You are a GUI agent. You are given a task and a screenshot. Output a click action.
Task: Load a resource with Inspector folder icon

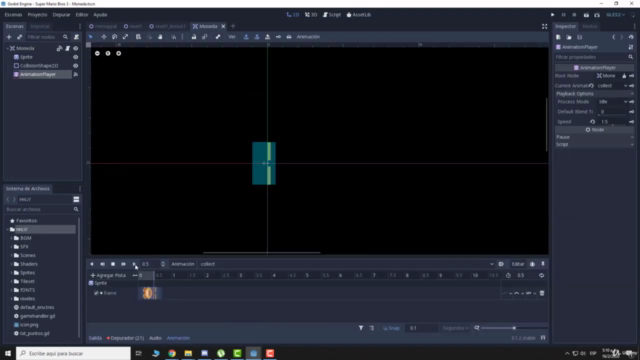click(x=569, y=37)
